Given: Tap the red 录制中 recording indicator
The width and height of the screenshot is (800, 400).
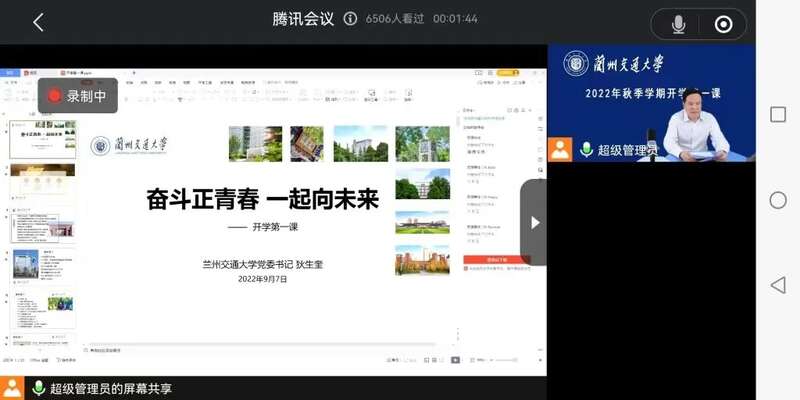Looking at the screenshot, I should click(78, 96).
